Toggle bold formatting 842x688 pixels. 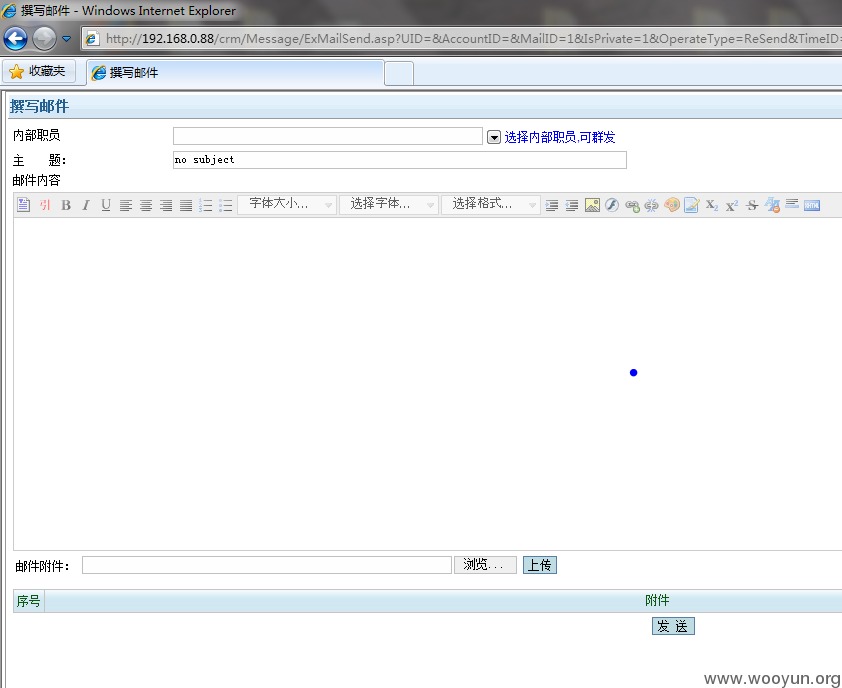click(x=66, y=205)
